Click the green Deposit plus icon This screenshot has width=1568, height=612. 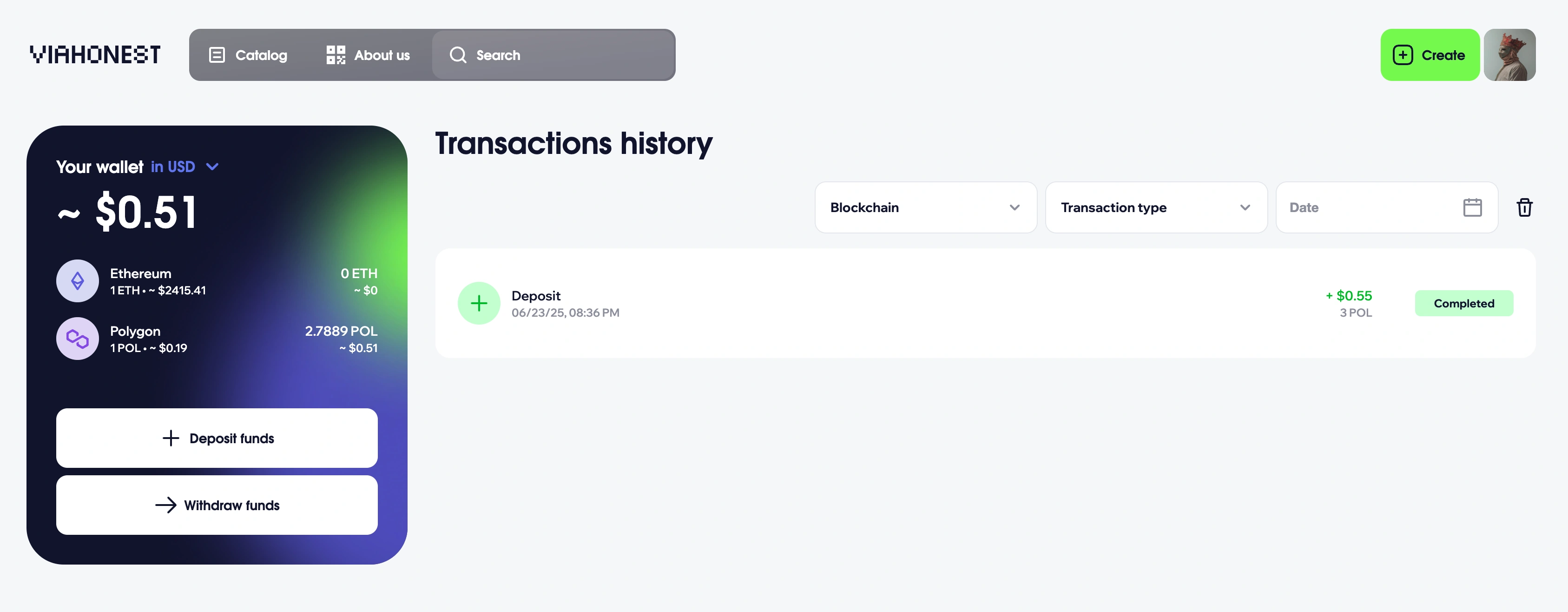pyautogui.click(x=478, y=303)
